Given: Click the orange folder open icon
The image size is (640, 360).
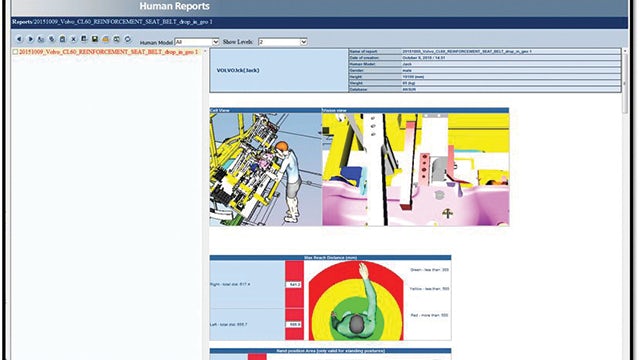Looking at the screenshot, I should point(106,39).
